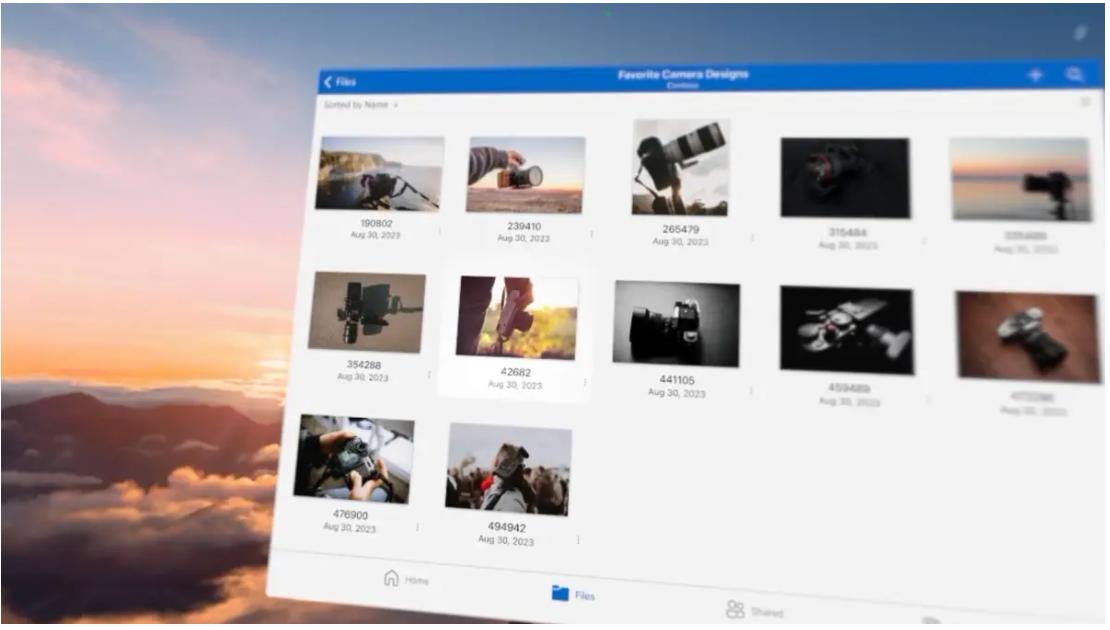Click the Aug 30, 2023 date under 239410
This screenshot has height=630, width=1110.
pyautogui.click(x=523, y=239)
